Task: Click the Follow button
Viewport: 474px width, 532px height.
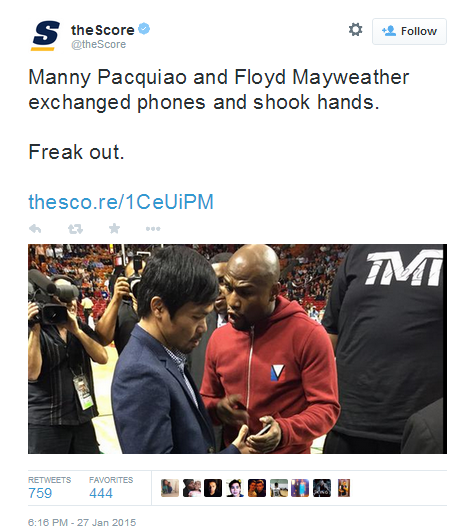Action: (409, 31)
